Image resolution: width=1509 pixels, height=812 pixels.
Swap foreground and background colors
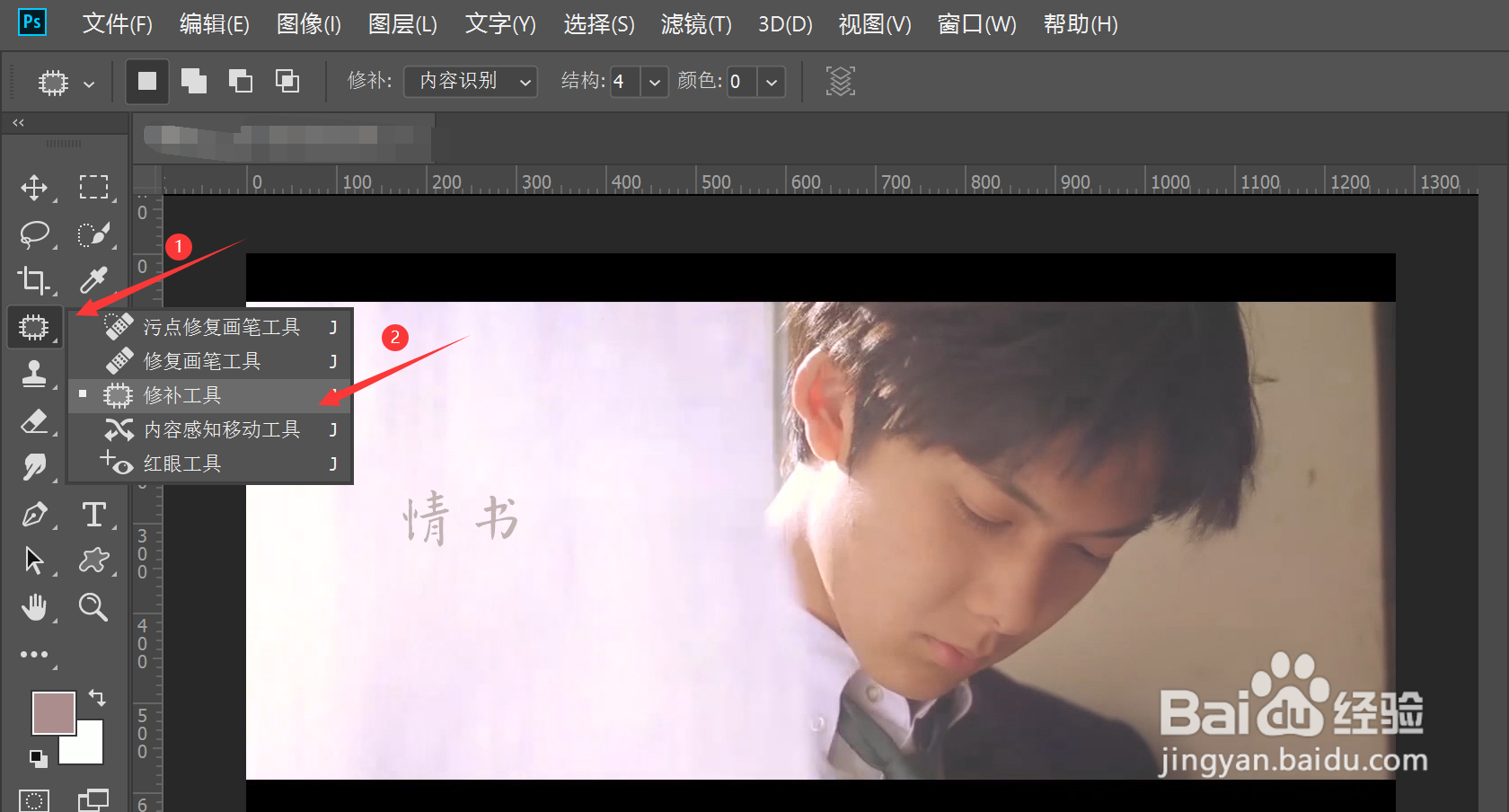97,697
